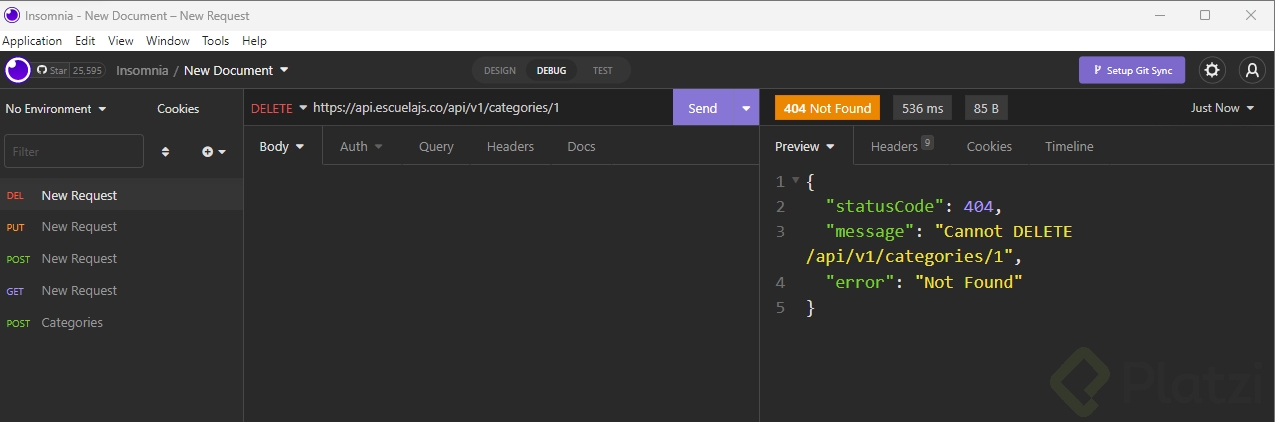The width and height of the screenshot is (1275, 422).
Task: Open the Tools menu
Action: (215, 41)
